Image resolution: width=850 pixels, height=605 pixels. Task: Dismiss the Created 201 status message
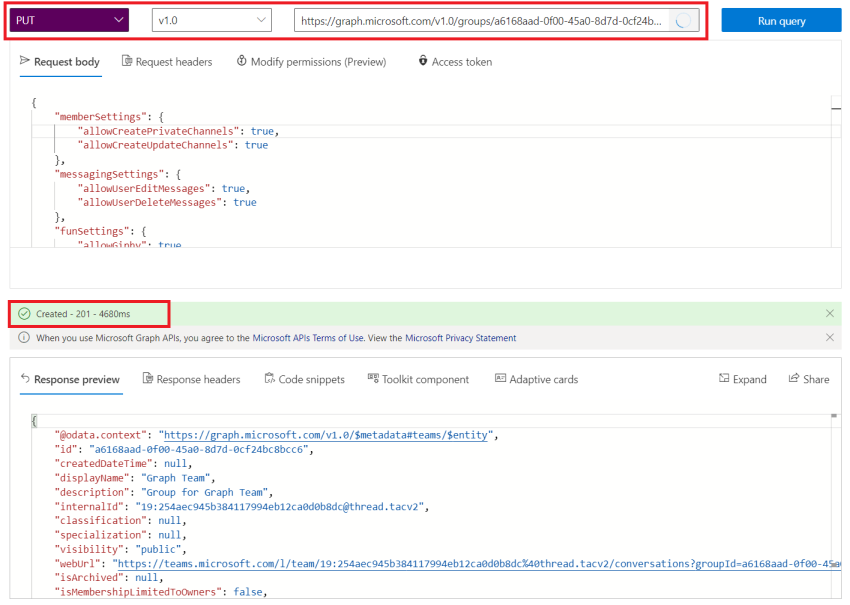pyautogui.click(x=829, y=313)
